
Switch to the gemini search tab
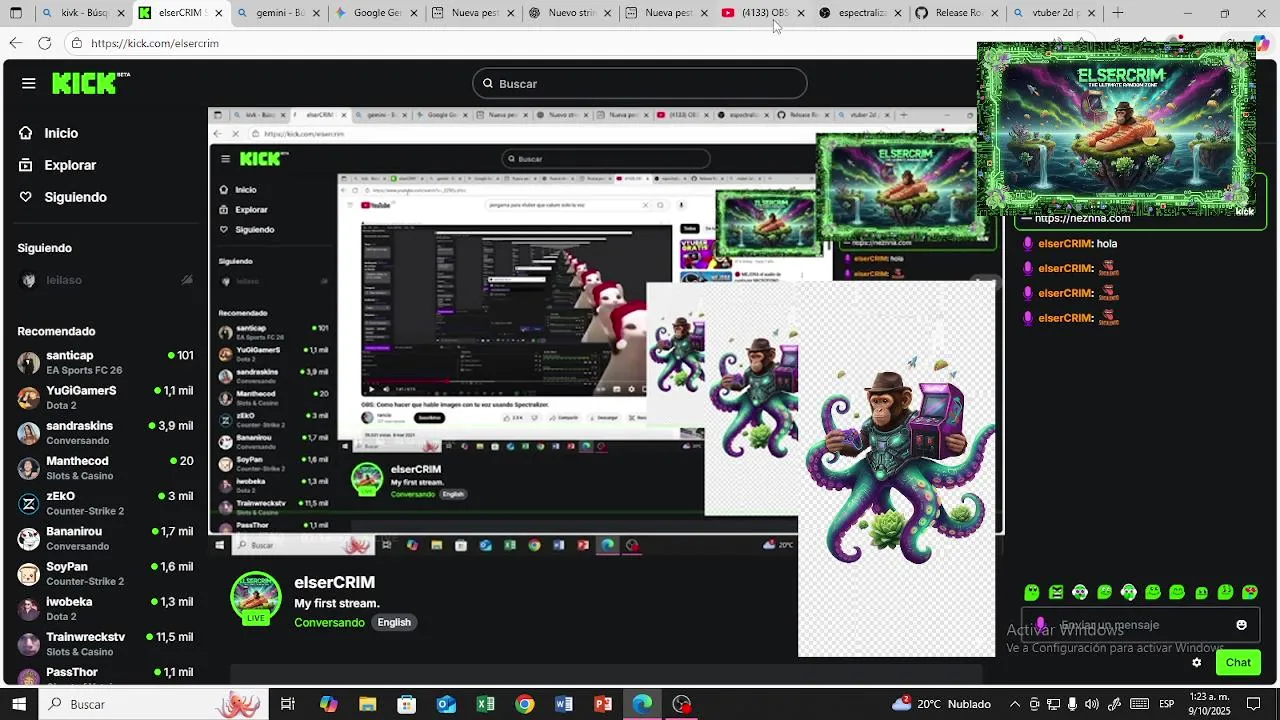280,13
